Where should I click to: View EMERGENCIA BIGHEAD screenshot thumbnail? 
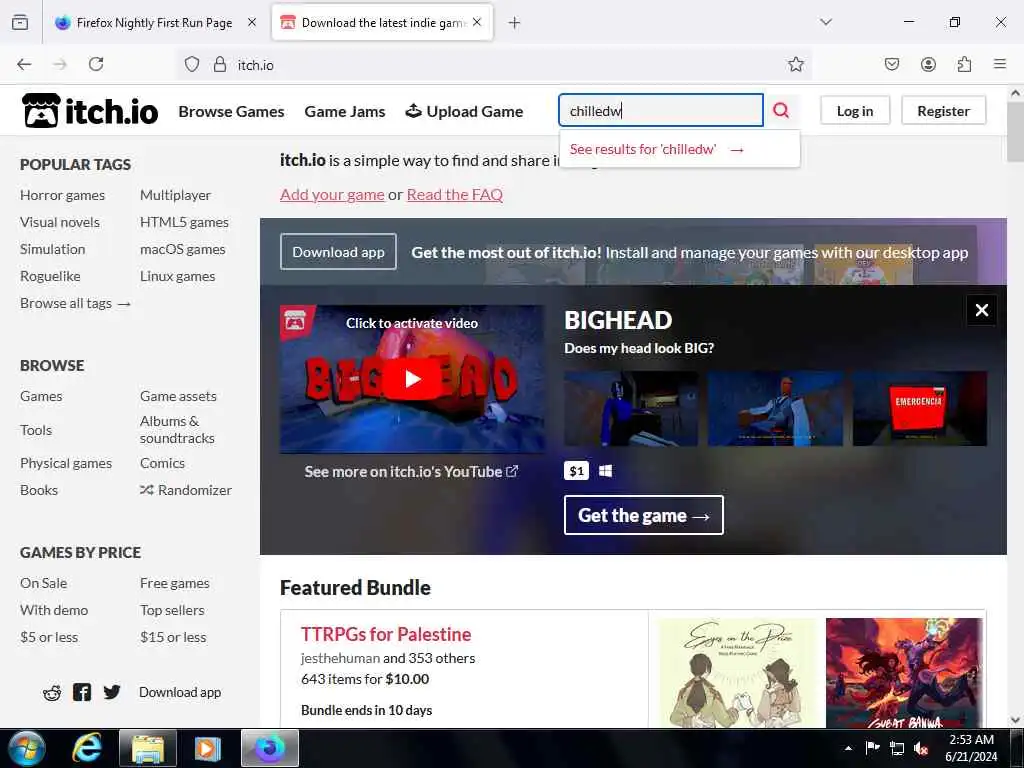coord(920,409)
